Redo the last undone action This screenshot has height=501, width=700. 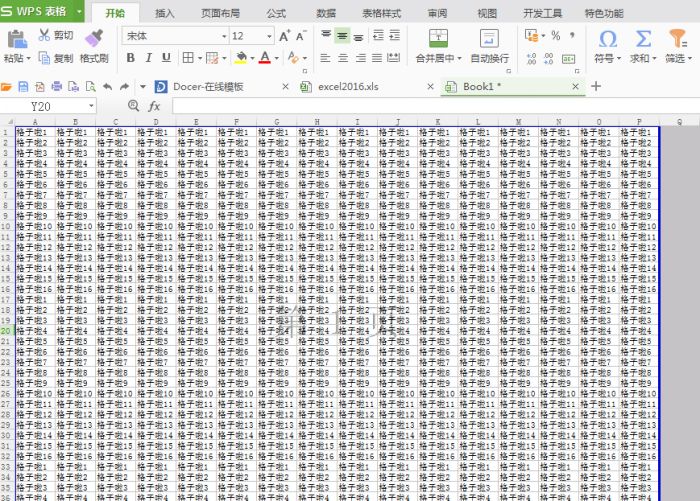pos(125,86)
